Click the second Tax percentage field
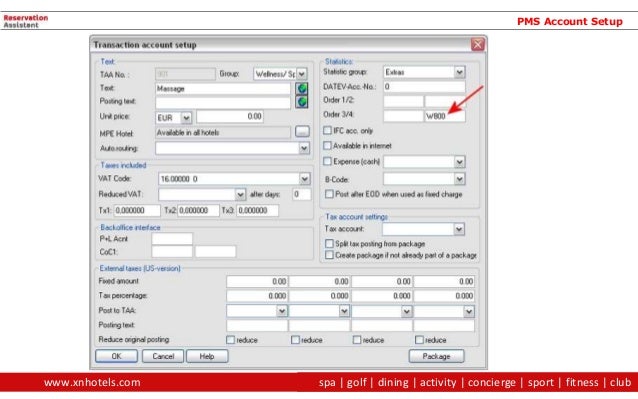Screen dimensions: 638x399 click(x=320, y=296)
